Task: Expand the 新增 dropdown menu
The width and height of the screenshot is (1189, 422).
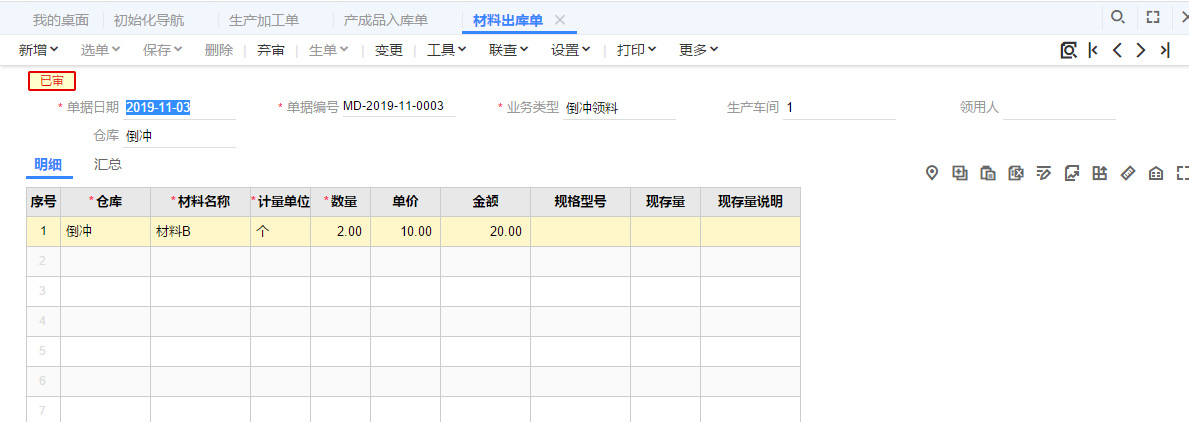Action: [39, 50]
